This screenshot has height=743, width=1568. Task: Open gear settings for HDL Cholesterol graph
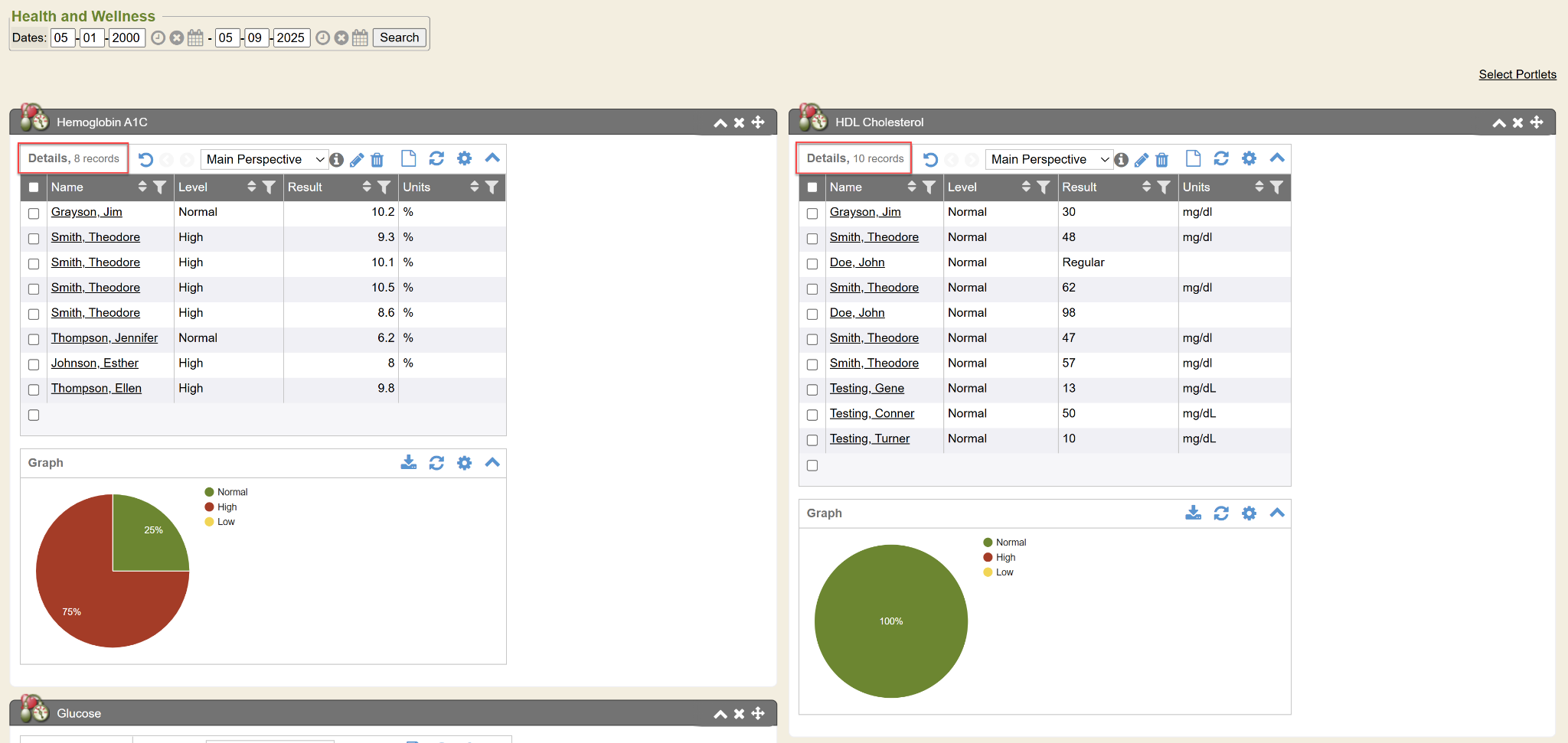click(x=1249, y=513)
